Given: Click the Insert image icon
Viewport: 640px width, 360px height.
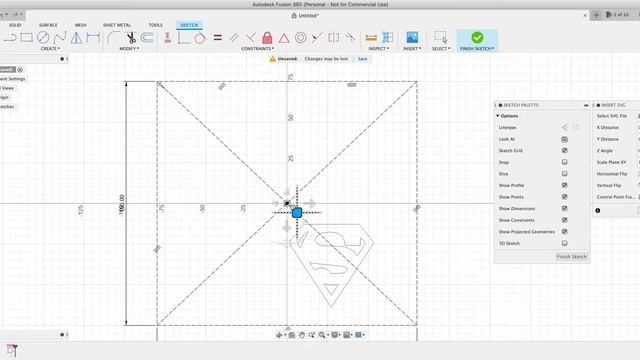Looking at the screenshot, I should [412, 38].
